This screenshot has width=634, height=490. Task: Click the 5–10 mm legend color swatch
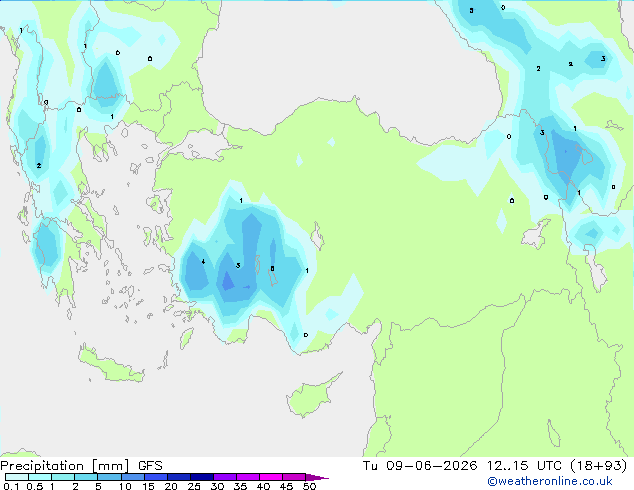pos(110,477)
